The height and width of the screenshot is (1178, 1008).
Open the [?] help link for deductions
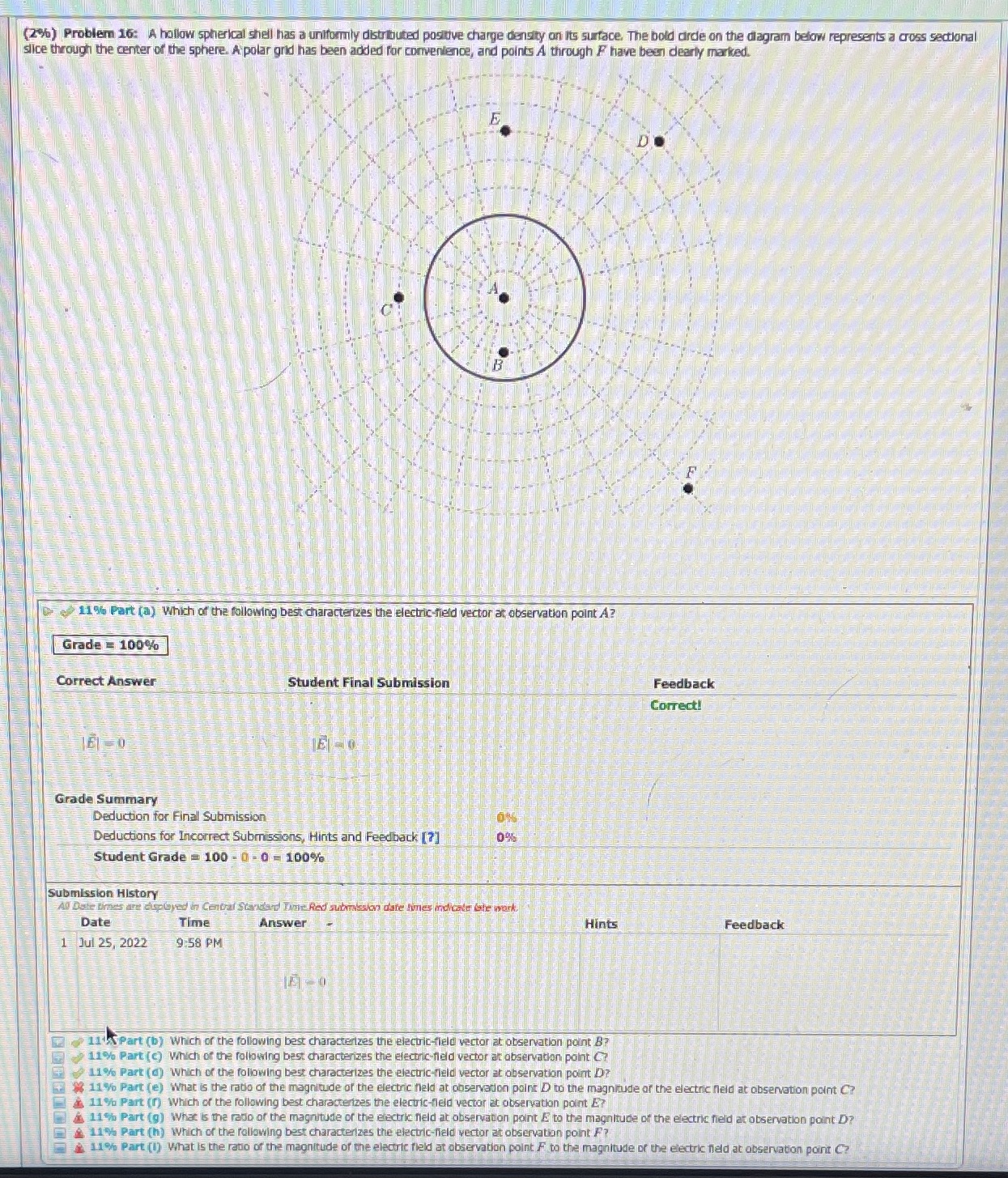[430, 837]
